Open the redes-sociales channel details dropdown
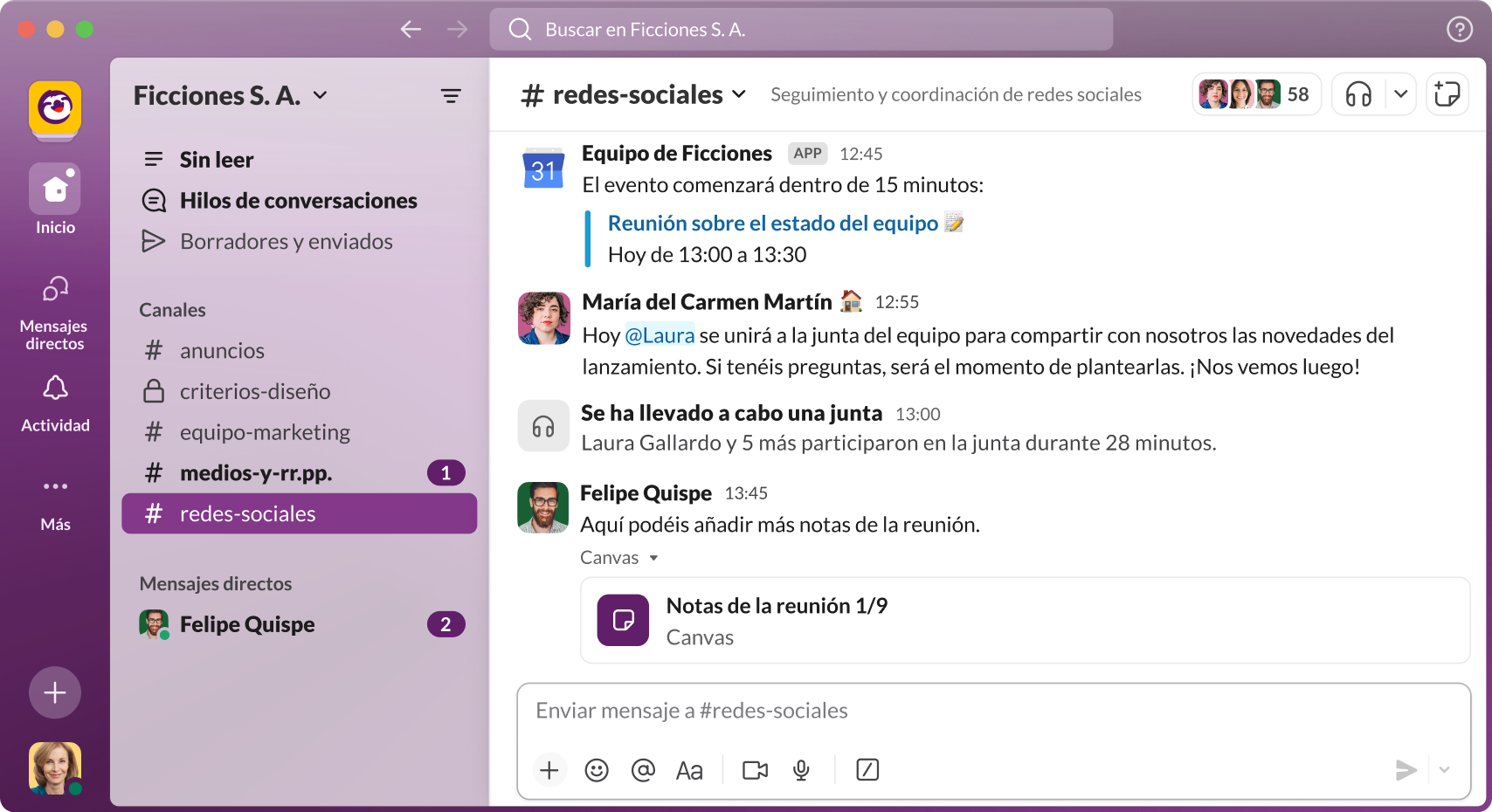The image size is (1492, 812). (x=741, y=93)
